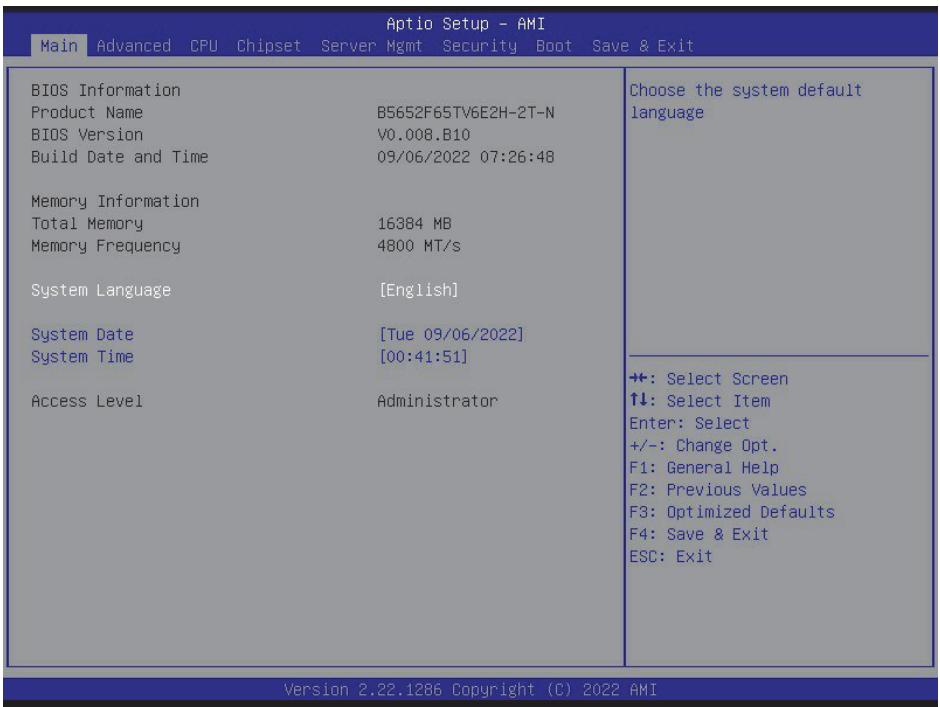Open the System Language [English] dropdown
This screenshot has height=707, width=940.
(418, 290)
